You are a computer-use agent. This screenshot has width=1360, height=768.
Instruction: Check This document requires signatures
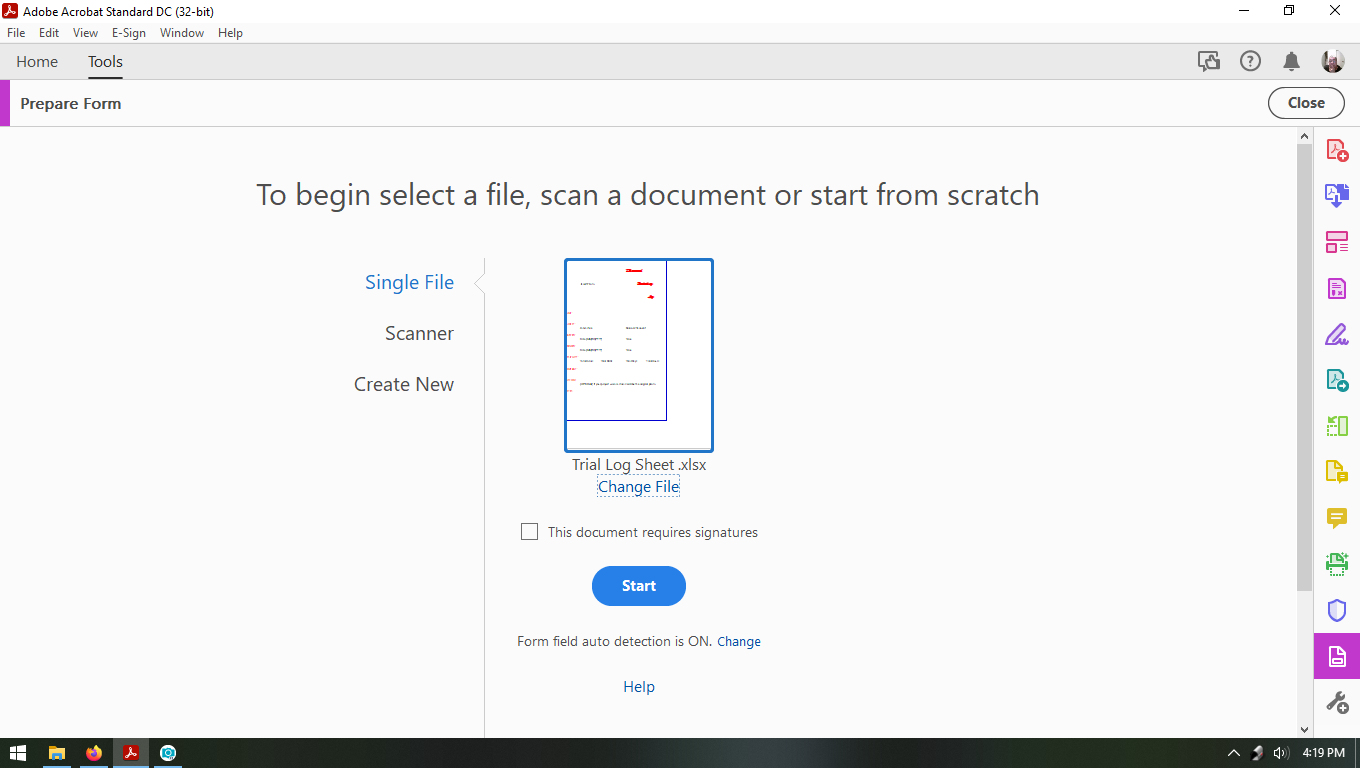pyautogui.click(x=529, y=531)
